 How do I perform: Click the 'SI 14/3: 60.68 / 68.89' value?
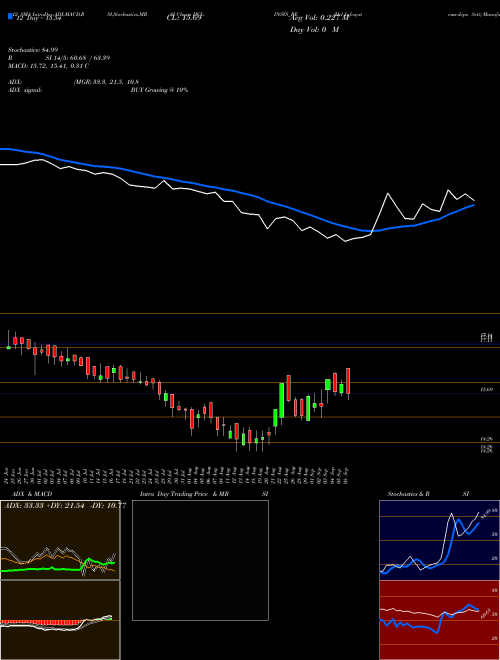pyautogui.click(x=78, y=58)
